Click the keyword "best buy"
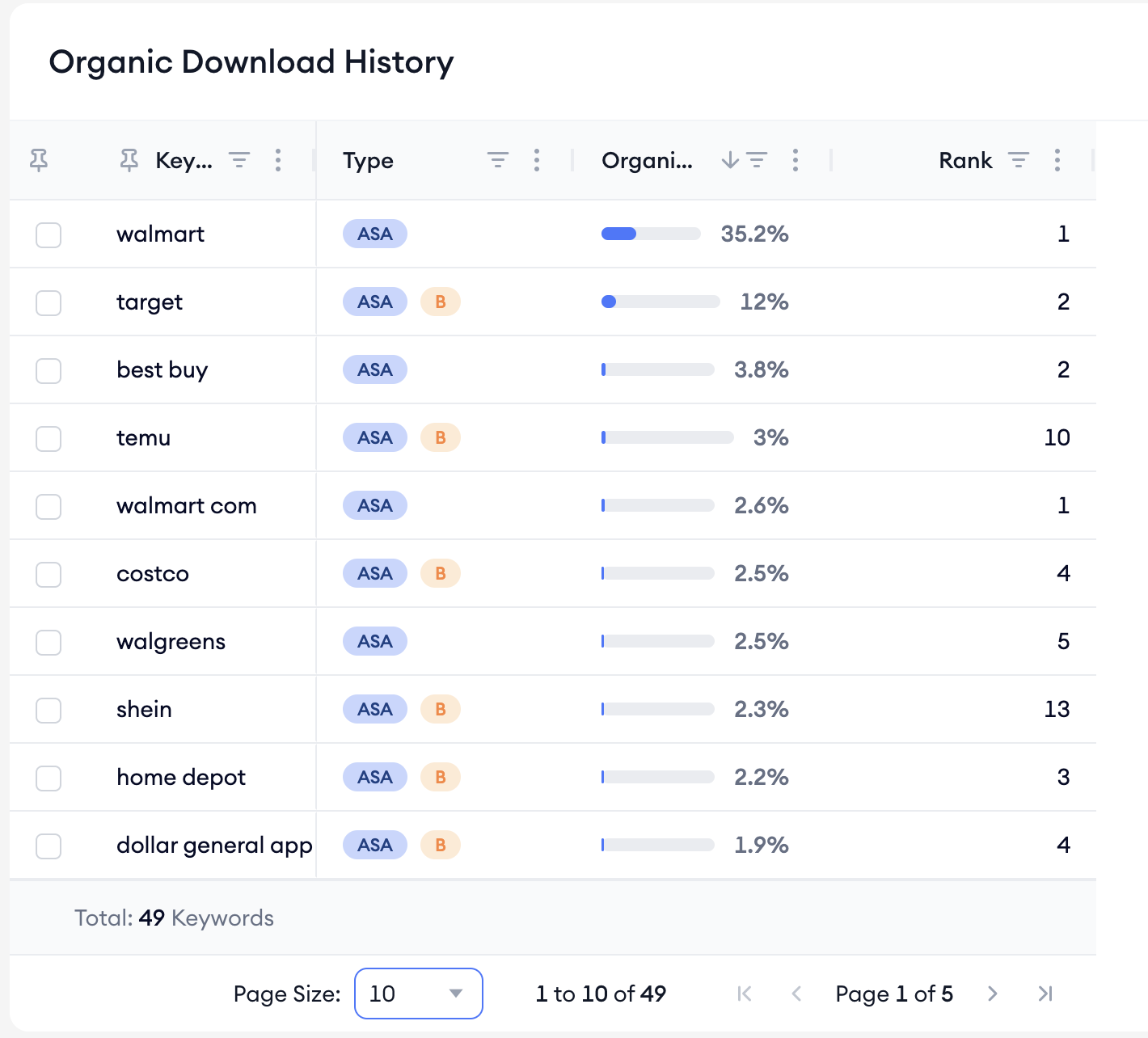The image size is (1148, 1038). point(162,370)
